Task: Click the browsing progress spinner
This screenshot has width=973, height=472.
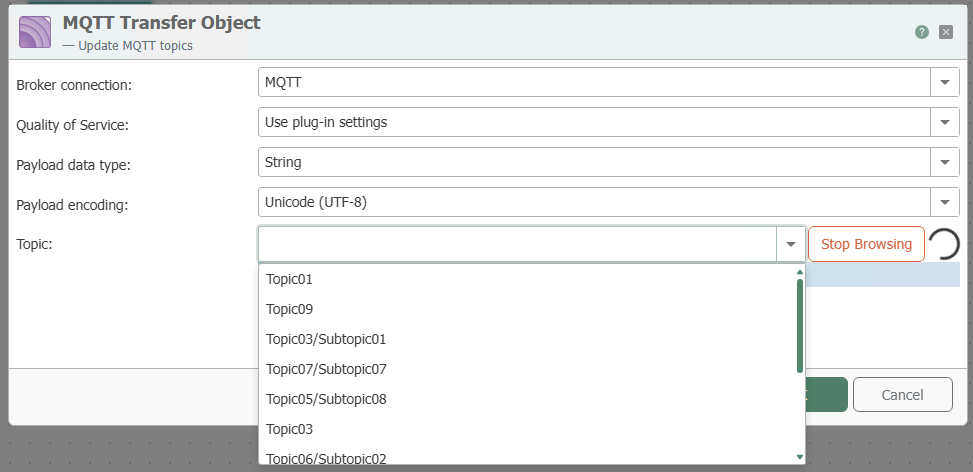Action: (x=944, y=244)
